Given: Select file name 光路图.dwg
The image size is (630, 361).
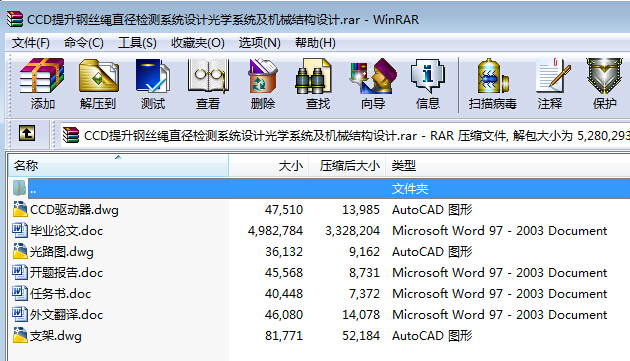Looking at the screenshot, I should [61, 251].
